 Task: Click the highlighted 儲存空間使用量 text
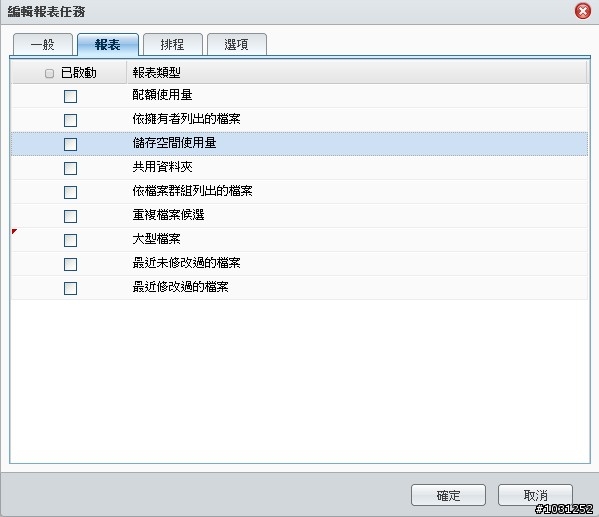[174, 143]
